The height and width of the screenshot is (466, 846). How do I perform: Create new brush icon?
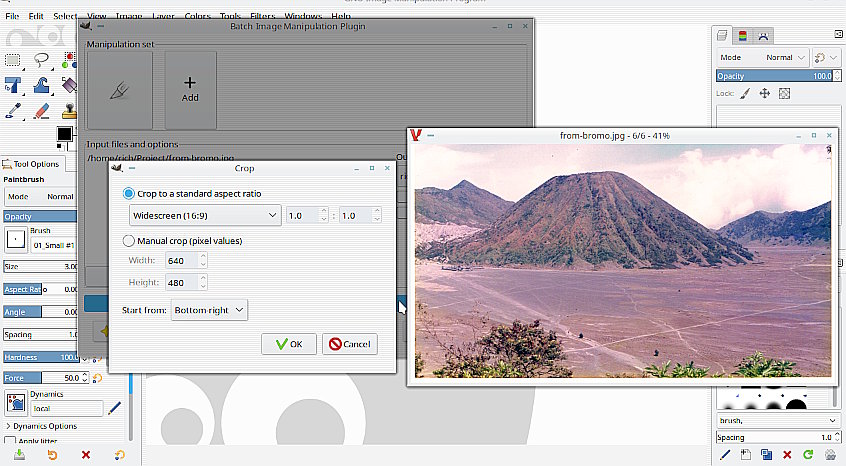pyautogui.click(x=746, y=455)
